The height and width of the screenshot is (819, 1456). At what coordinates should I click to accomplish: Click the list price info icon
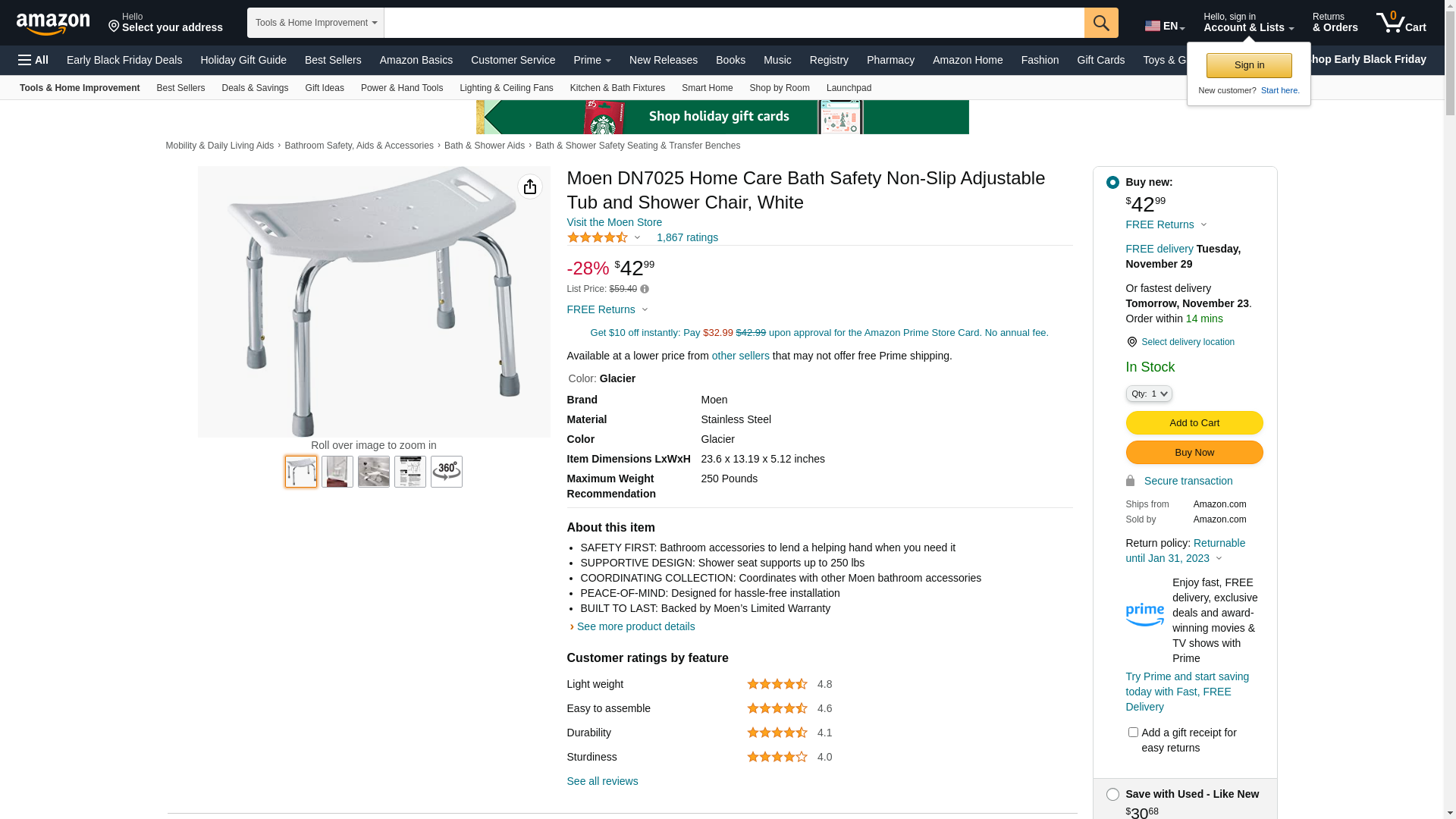click(x=645, y=289)
